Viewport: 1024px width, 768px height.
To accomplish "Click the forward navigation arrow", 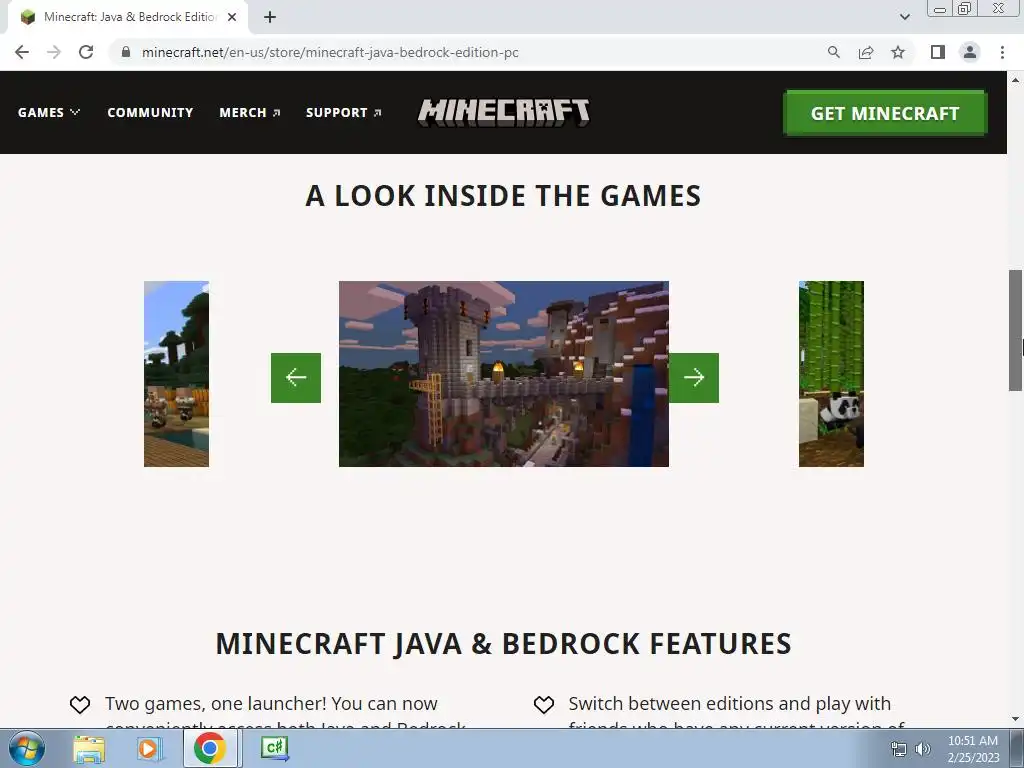I will click(54, 52).
